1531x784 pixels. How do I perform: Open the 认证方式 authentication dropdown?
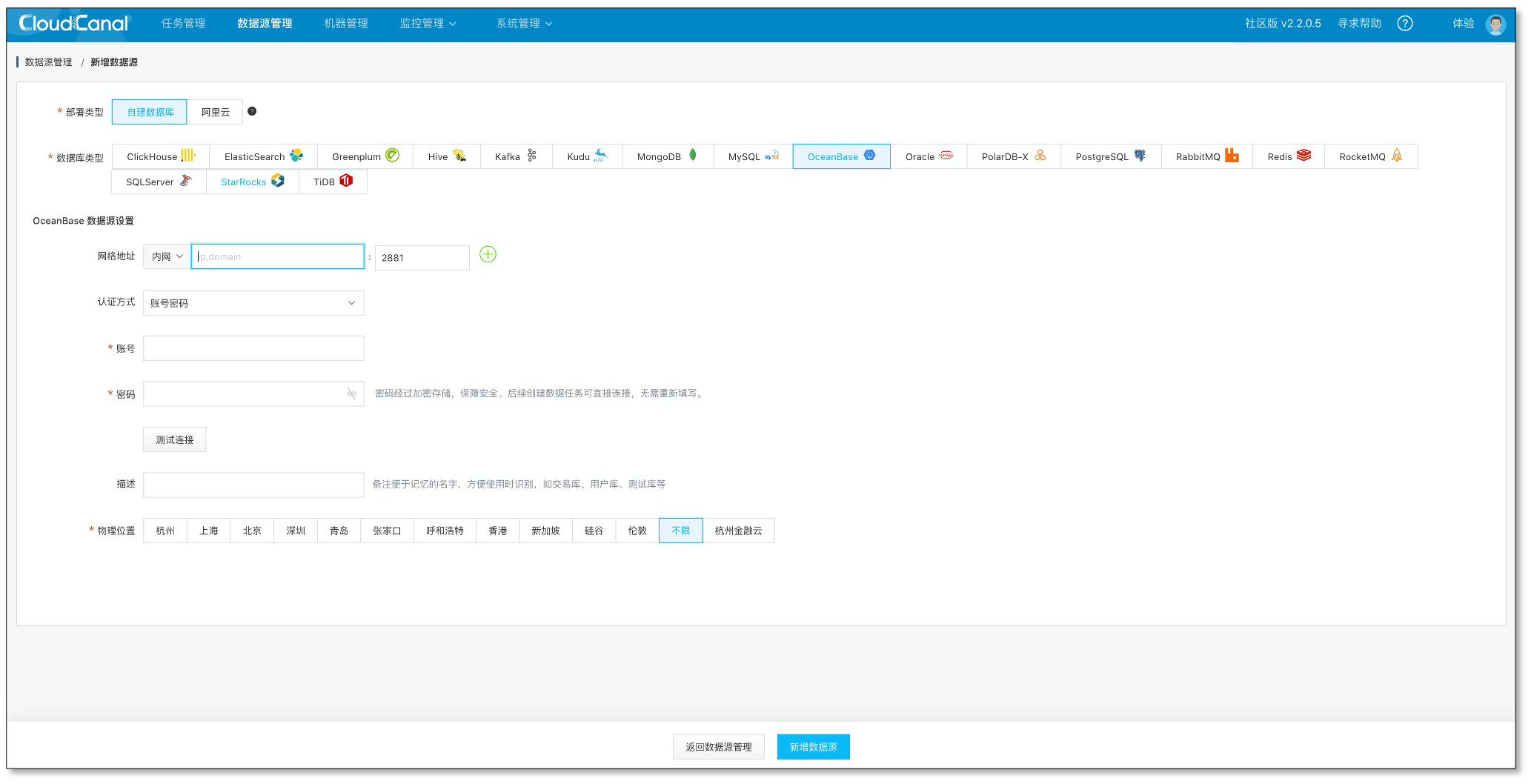[253, 303]
